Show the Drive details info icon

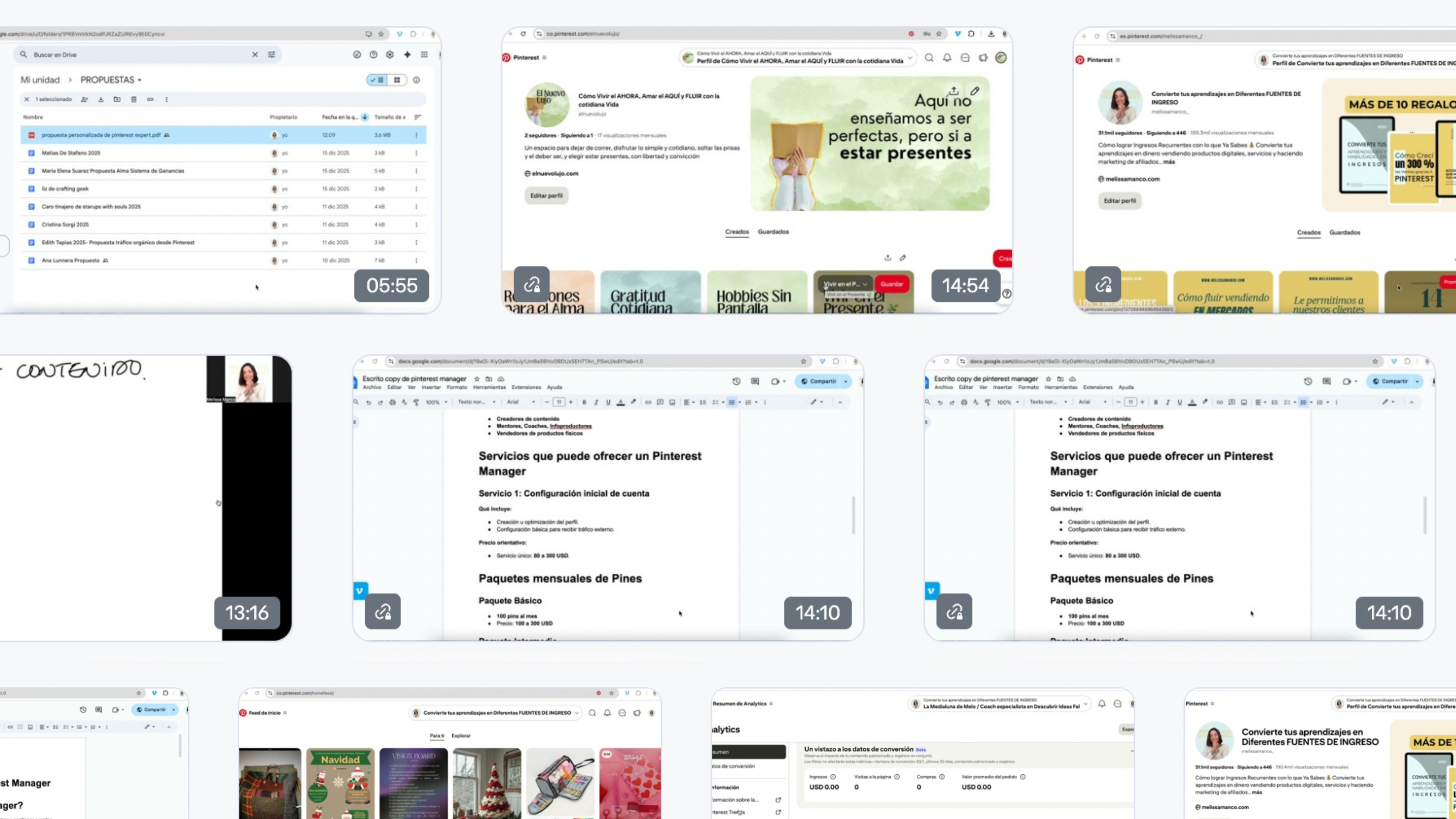(x=417, y=80)
